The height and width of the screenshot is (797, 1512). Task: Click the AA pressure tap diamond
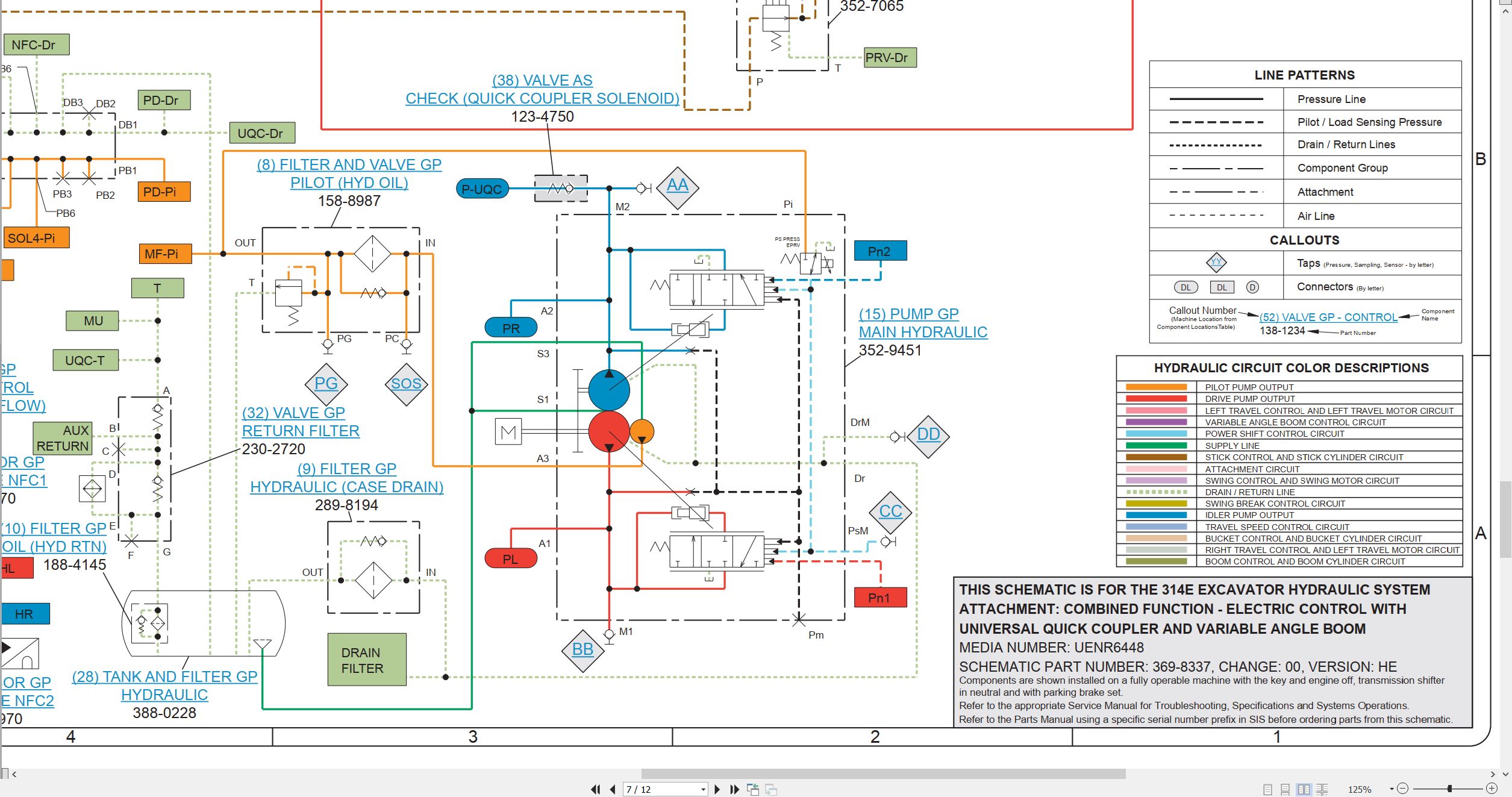[x=678, y=188]
